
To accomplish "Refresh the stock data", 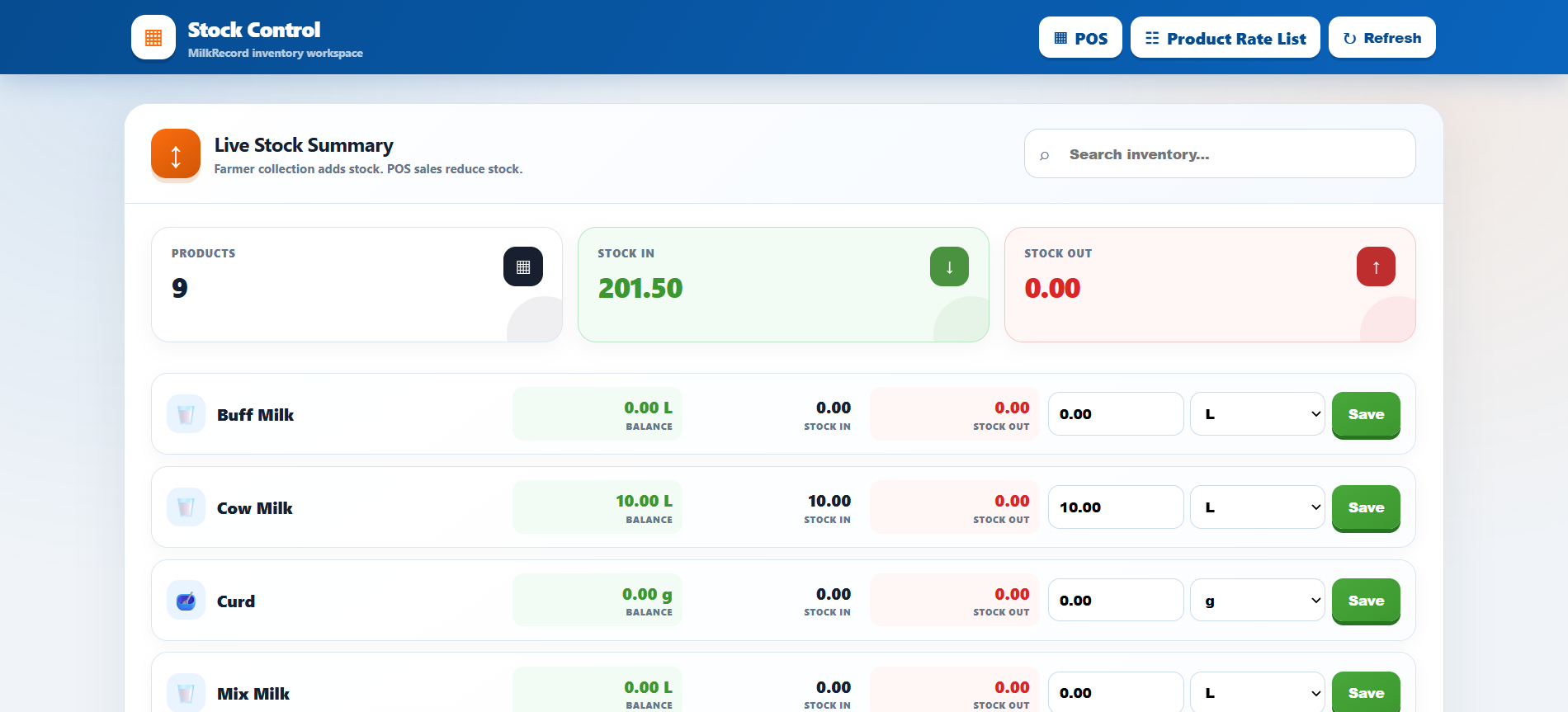I will click(x=1382, y=37).
